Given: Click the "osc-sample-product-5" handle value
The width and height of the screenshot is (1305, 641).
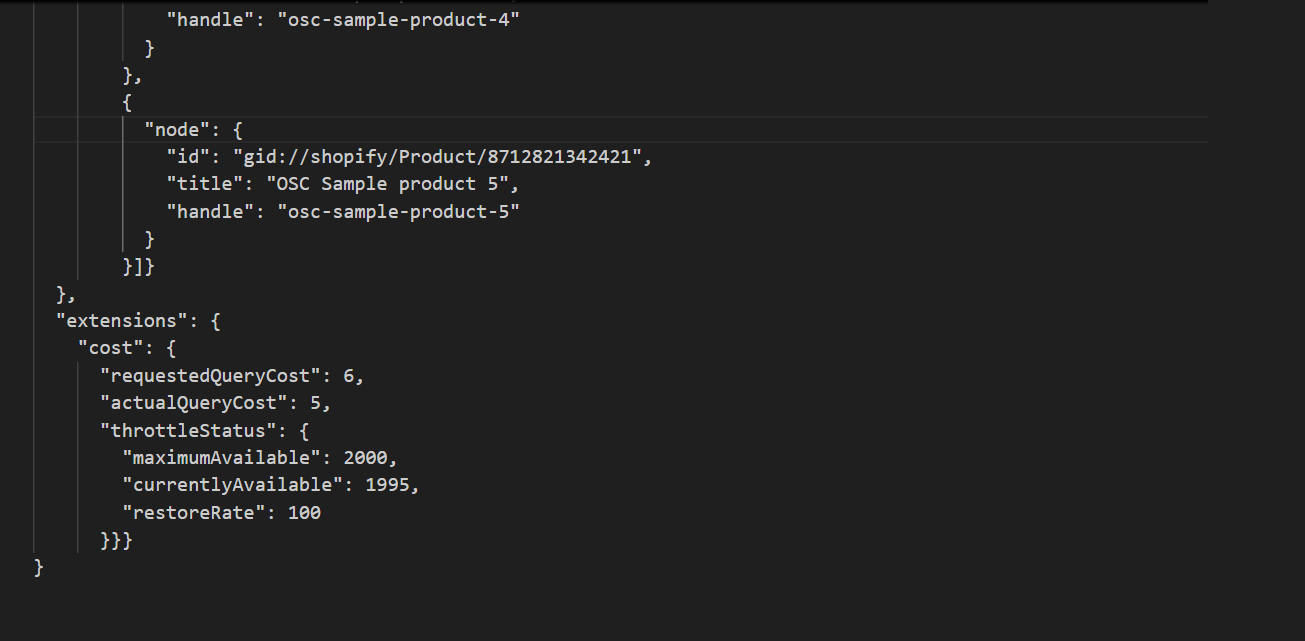Looking at the screenshot, I should 399,211.
